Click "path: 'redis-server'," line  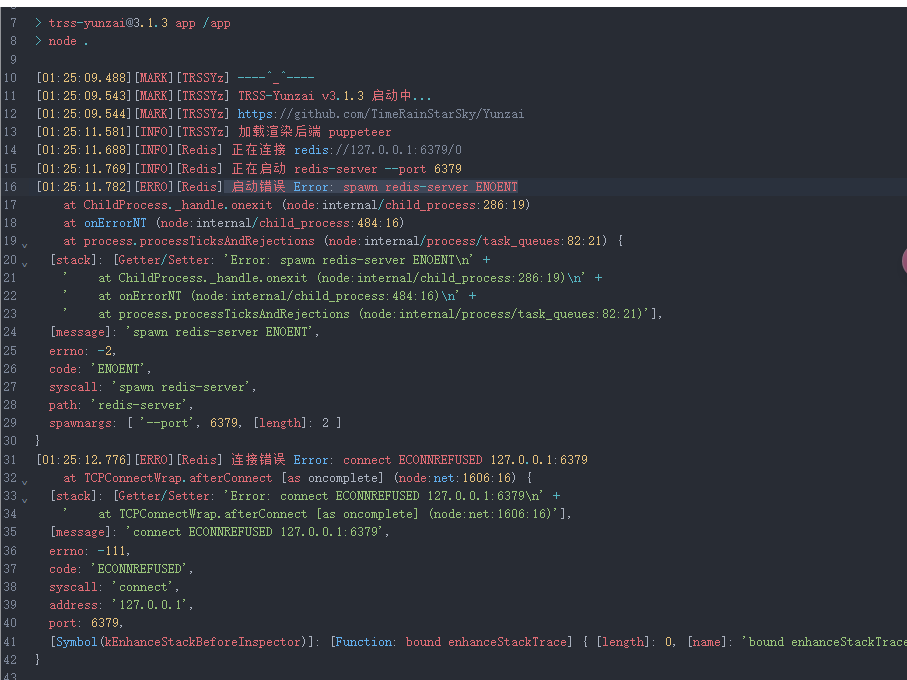(x=121, y=405)
